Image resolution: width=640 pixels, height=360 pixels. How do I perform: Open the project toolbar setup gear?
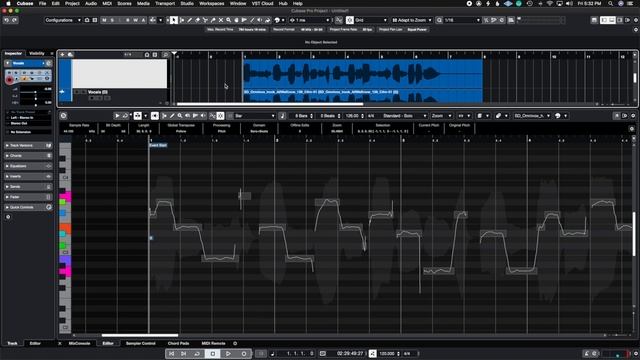click(x=636, y=20)
